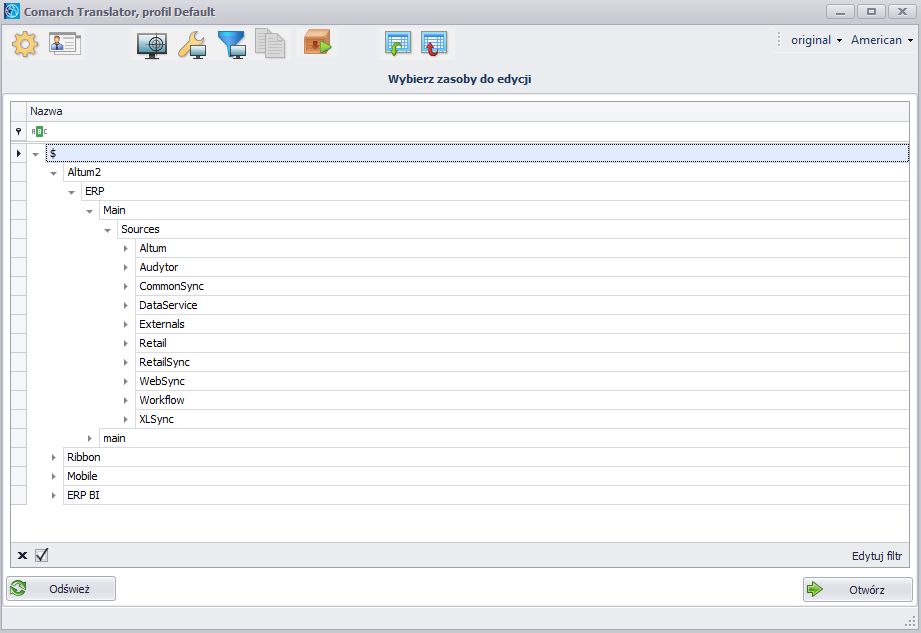This screenshot has height=633, width=921.
Task: Select the Workflow row
Action: click(522, 400)
